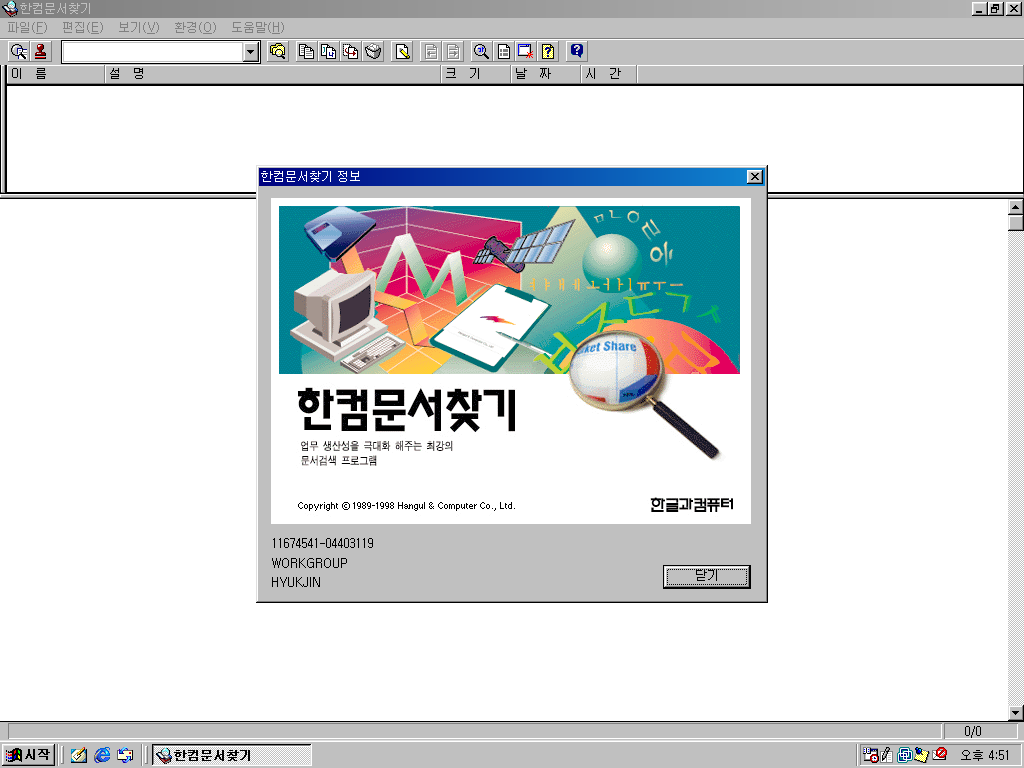Click inside the search text input field
The image size is (1024, 768).
pyautogui.click(x=153, y=52)
